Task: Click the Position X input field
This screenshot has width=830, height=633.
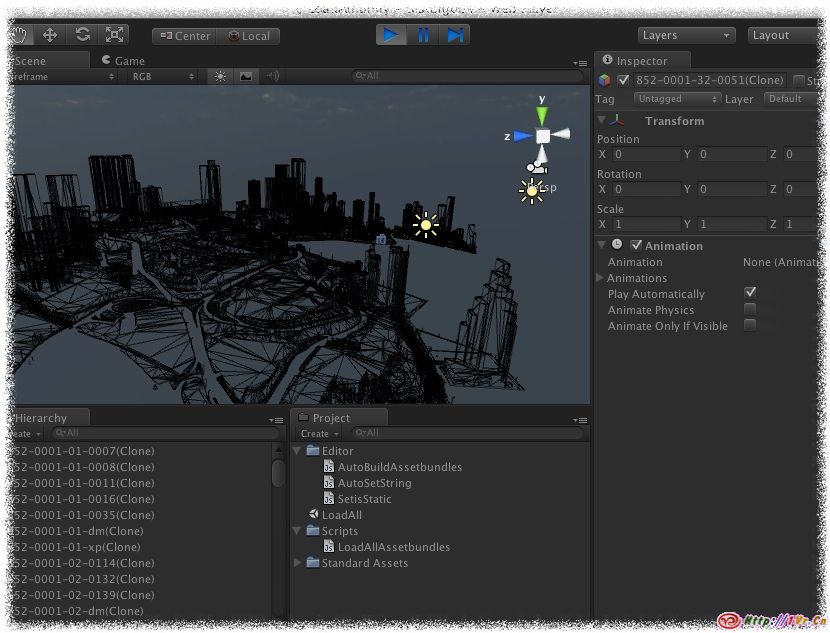Action: click(646, 155)
